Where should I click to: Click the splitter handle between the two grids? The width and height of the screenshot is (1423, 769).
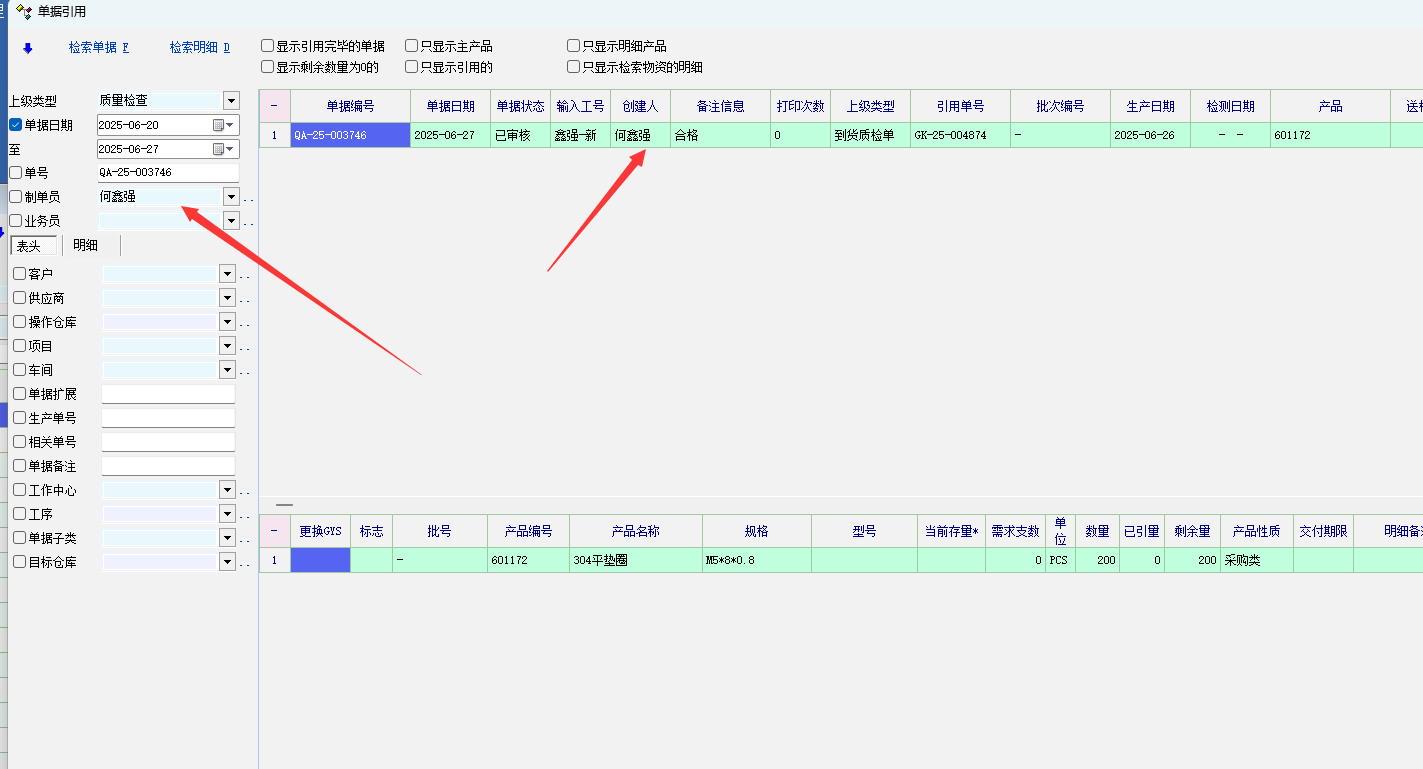pyautogui.click(x=285, y=506)
